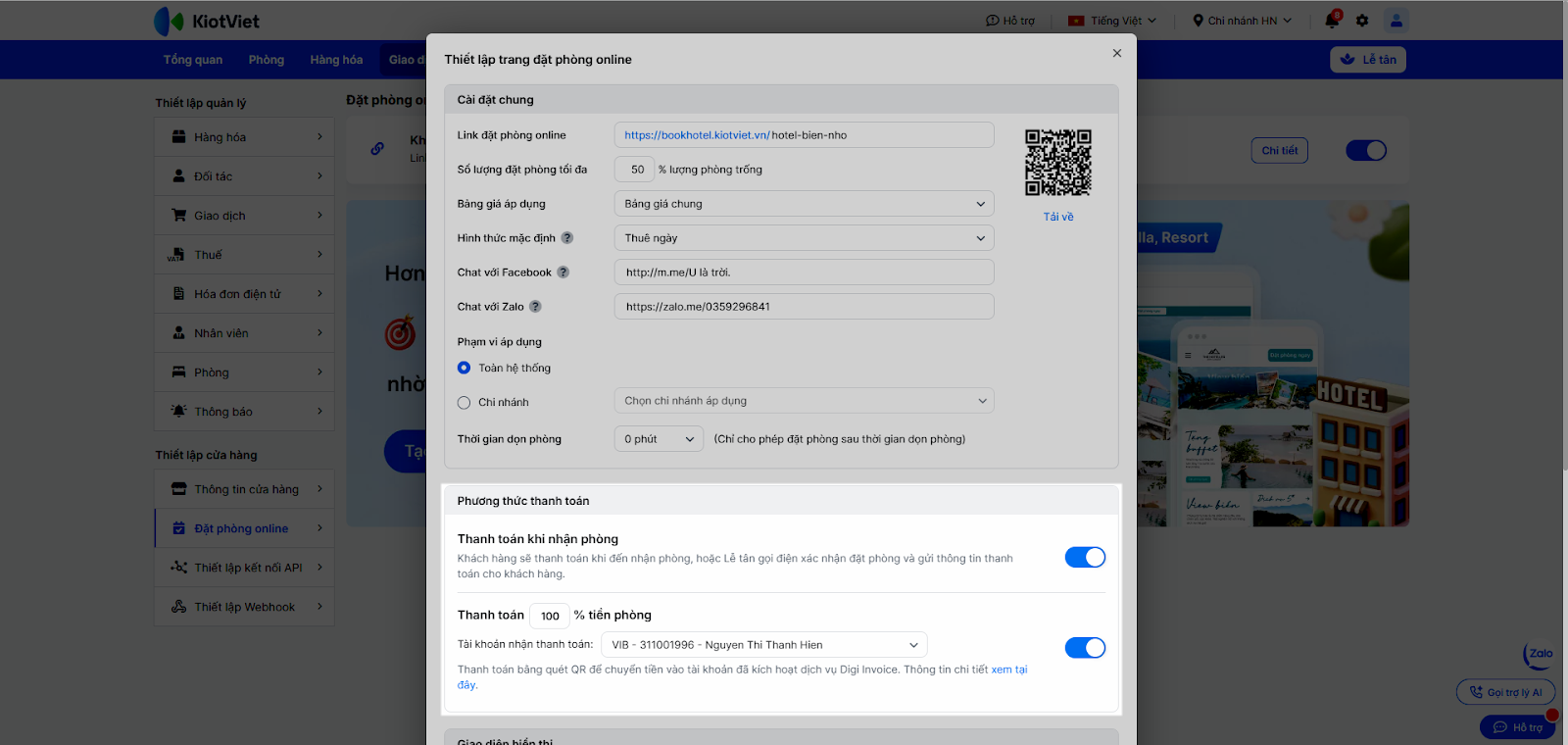Screen dimensions: 1568x745
Task: Click the booking QR code image
Action: [1058, 163]
